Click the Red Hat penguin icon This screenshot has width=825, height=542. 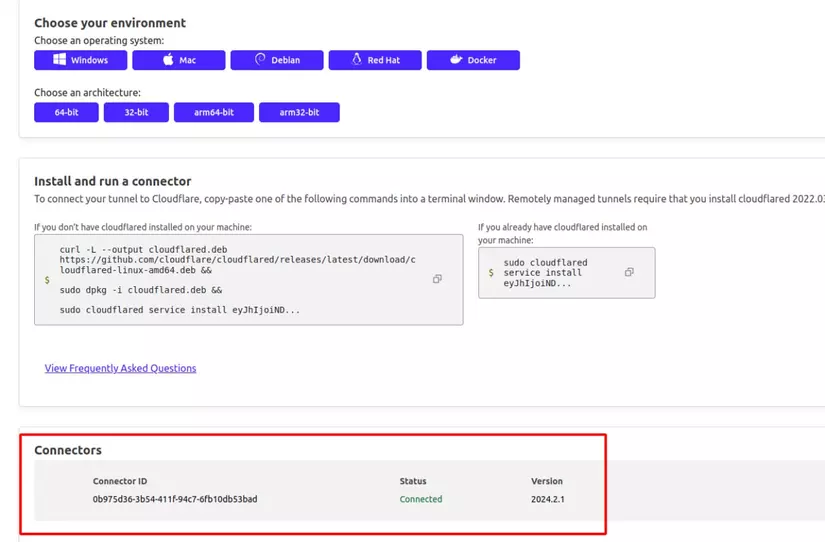coord(357,59)
